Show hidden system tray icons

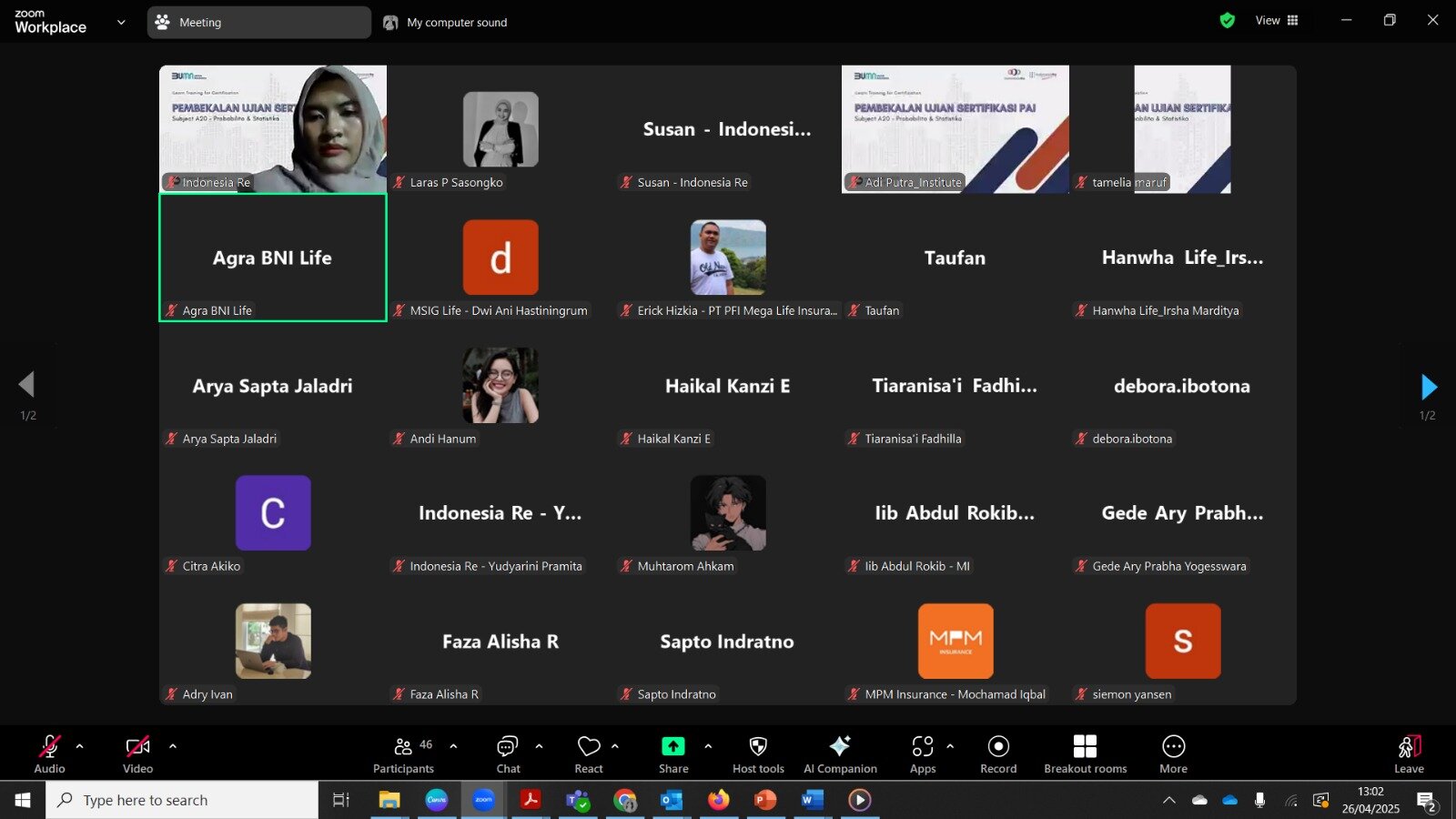[1169, 800]
